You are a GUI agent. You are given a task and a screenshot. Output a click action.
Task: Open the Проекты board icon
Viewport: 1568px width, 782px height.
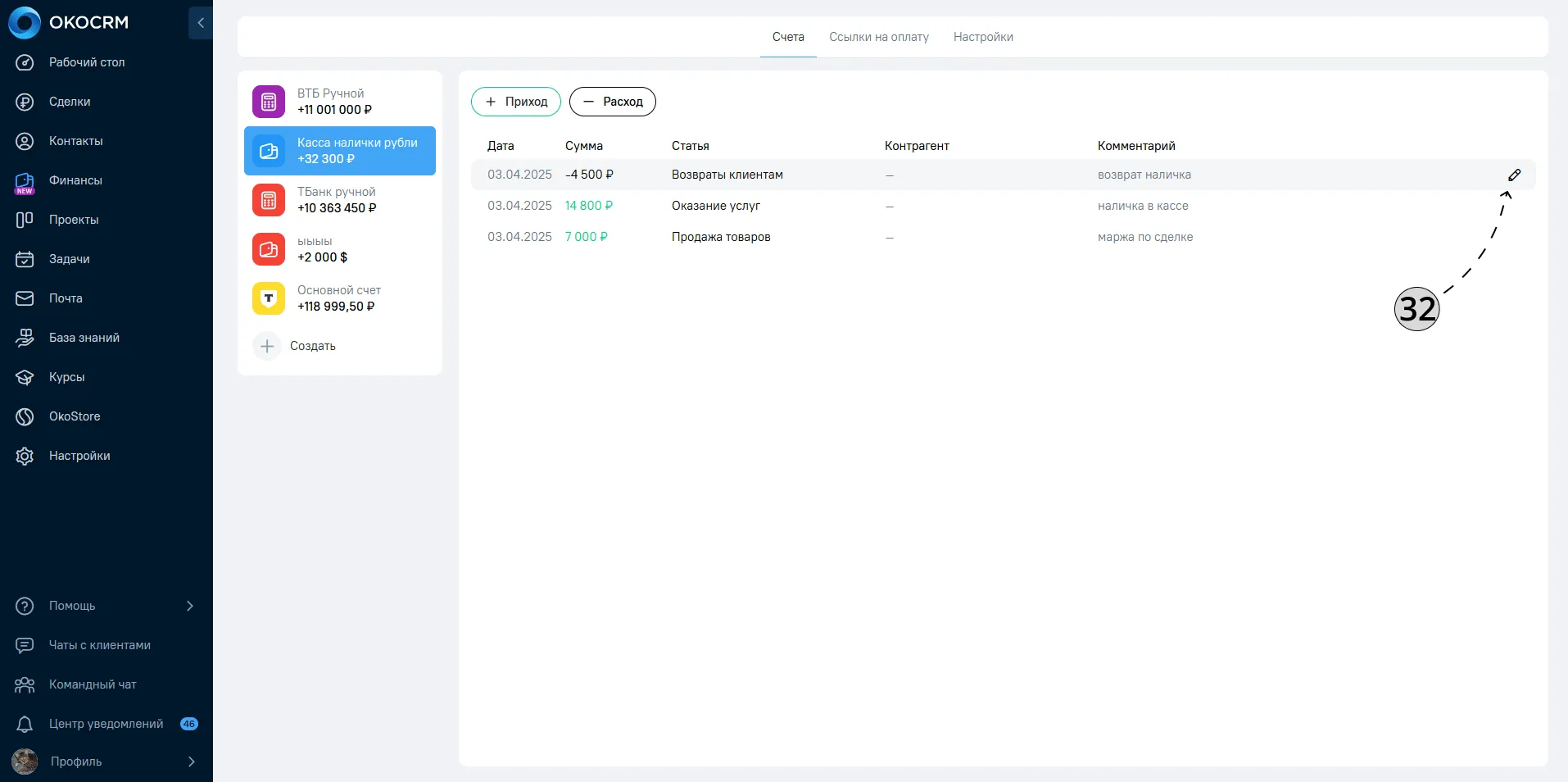(x=25, y=220)
